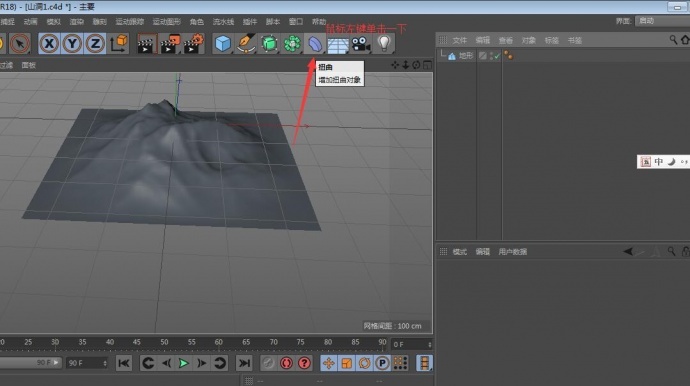Open attribute manager 模式 menu
The width and height of the screenshot is (690, 386).
pyautogui.click(x=460, y=252)
